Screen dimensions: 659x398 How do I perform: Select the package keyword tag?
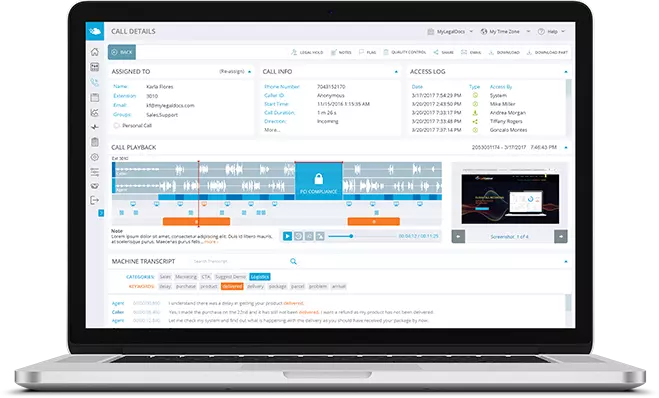277,286
